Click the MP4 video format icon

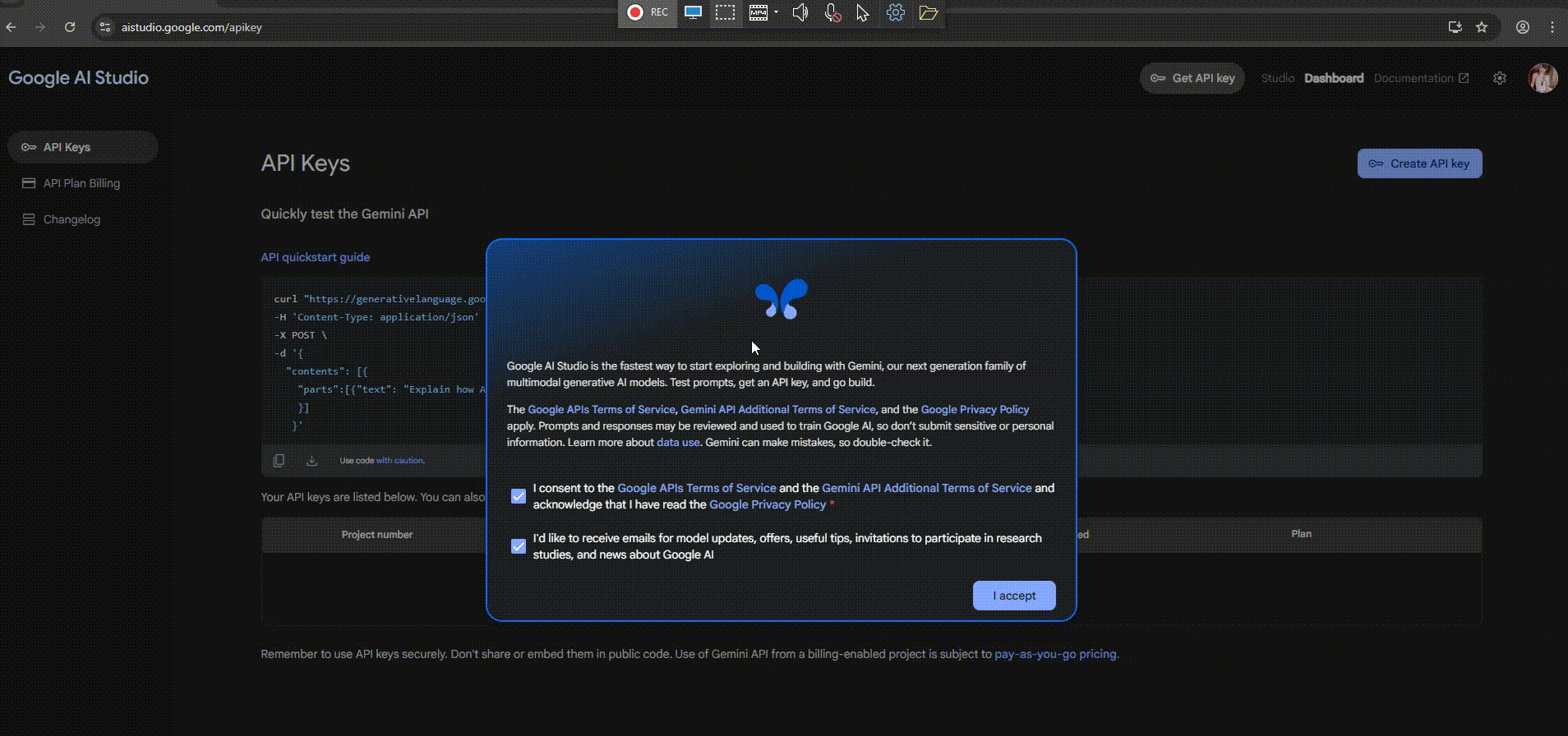click(x=758, y=12)
